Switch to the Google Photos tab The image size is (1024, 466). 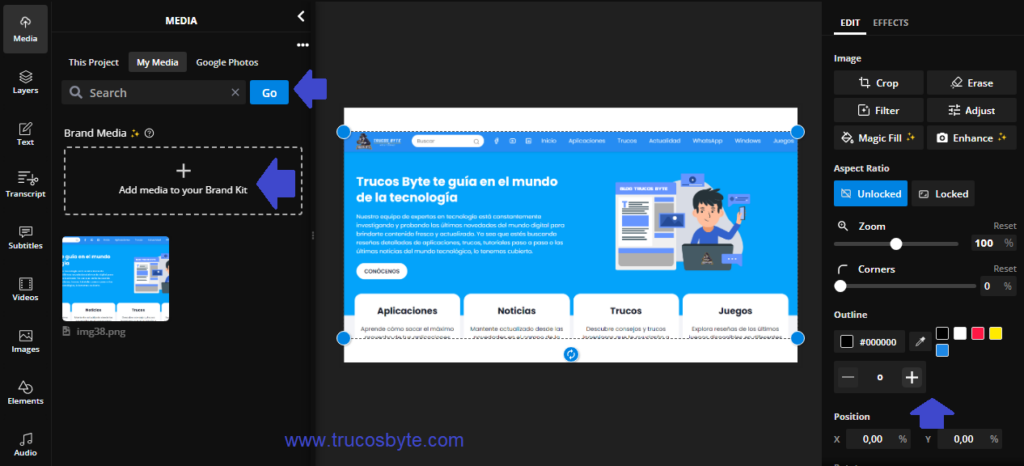coord(227,62)
